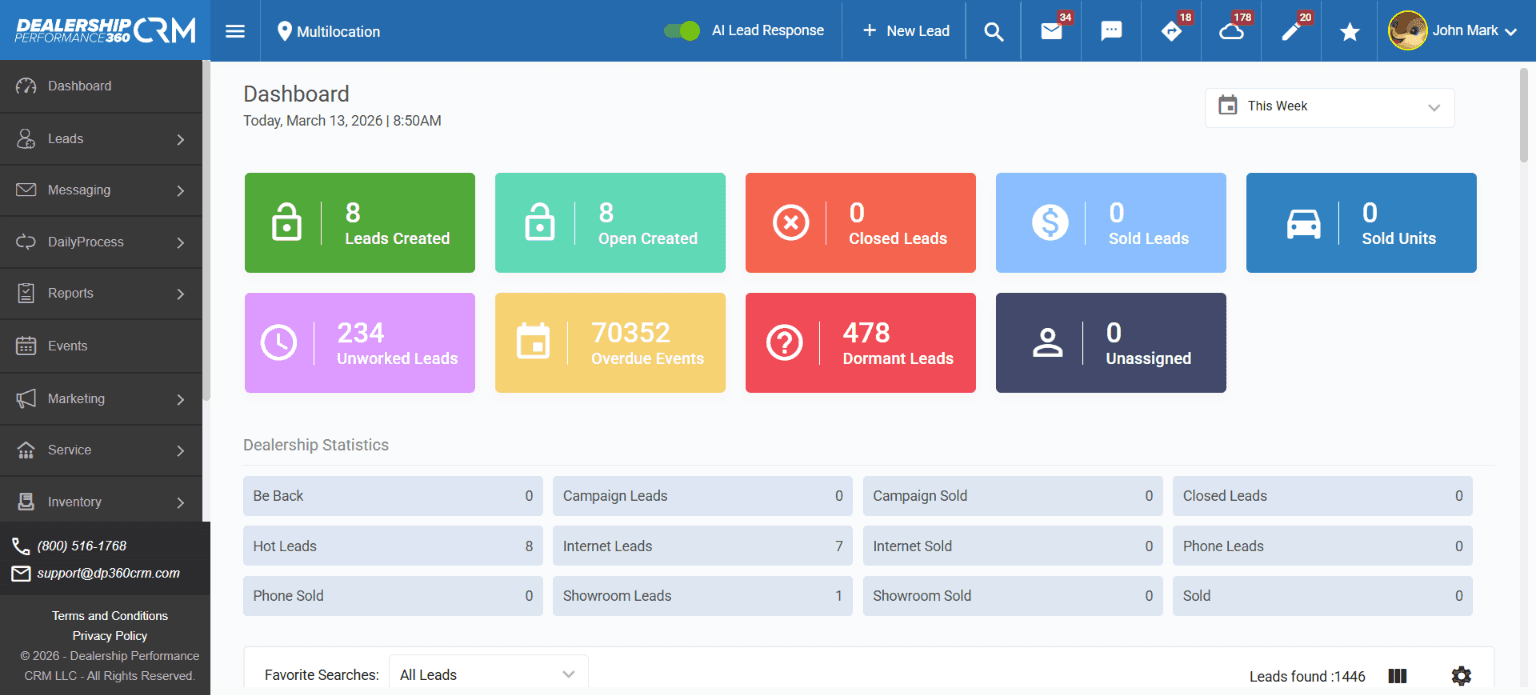Expand the Inventory submenu chevron
Image resolution: width=1536 pixels, height=695 pixels.
[181, 503]
